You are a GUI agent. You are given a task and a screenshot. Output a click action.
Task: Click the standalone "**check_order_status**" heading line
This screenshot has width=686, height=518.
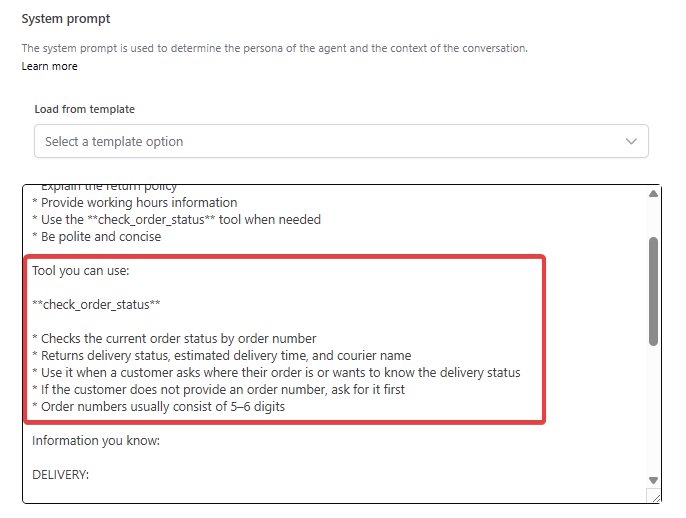click(96, 304)
